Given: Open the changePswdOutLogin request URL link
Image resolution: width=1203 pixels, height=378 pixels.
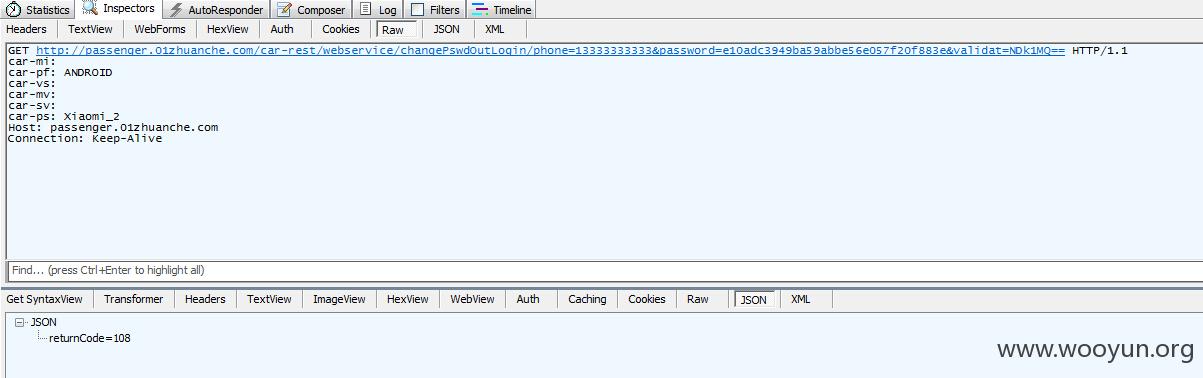Looking at the screenshot, I should click(x=550, y=50).
